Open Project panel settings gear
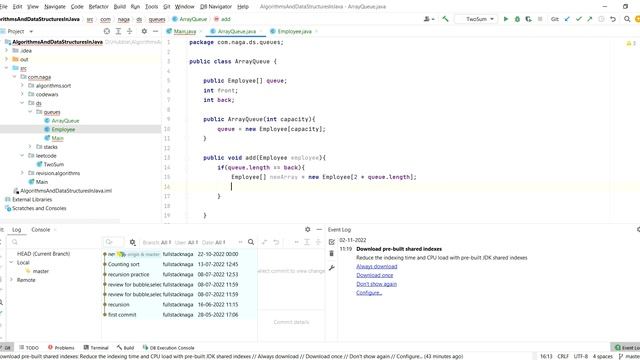The width and height of the screenshot is (640, 360). pyautogui.click(x=144, y=31)
